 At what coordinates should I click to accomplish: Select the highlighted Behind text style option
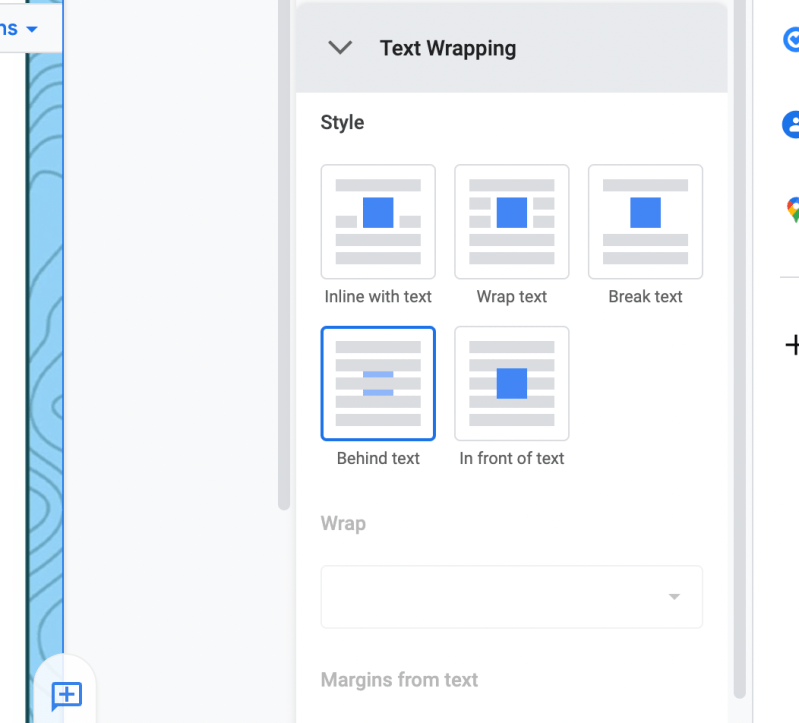[378, 383]
